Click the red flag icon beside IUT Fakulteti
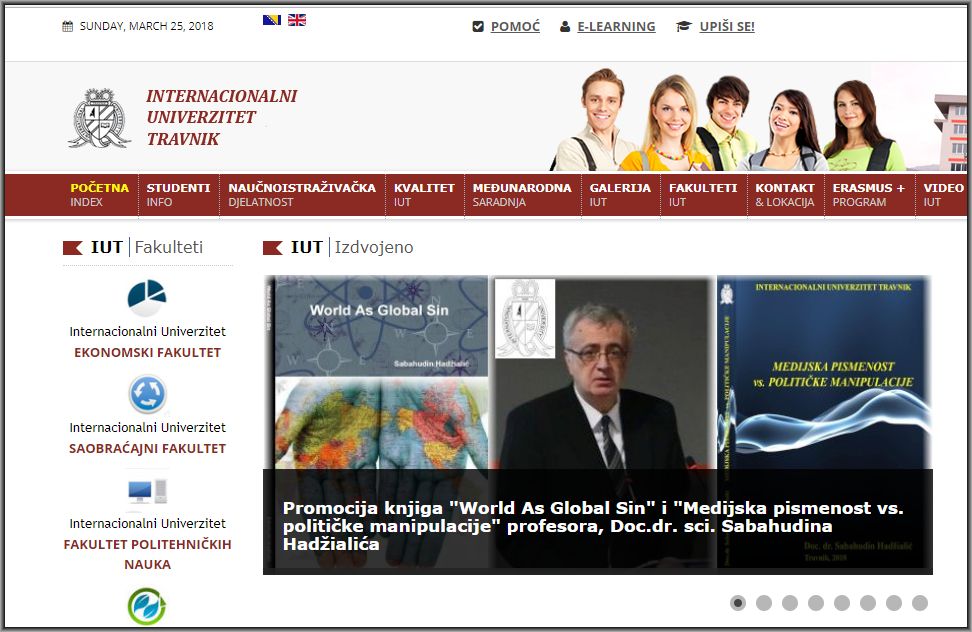The width and height of the screenshot is (972, 632). pyautogui.click(x=73, y=248)
